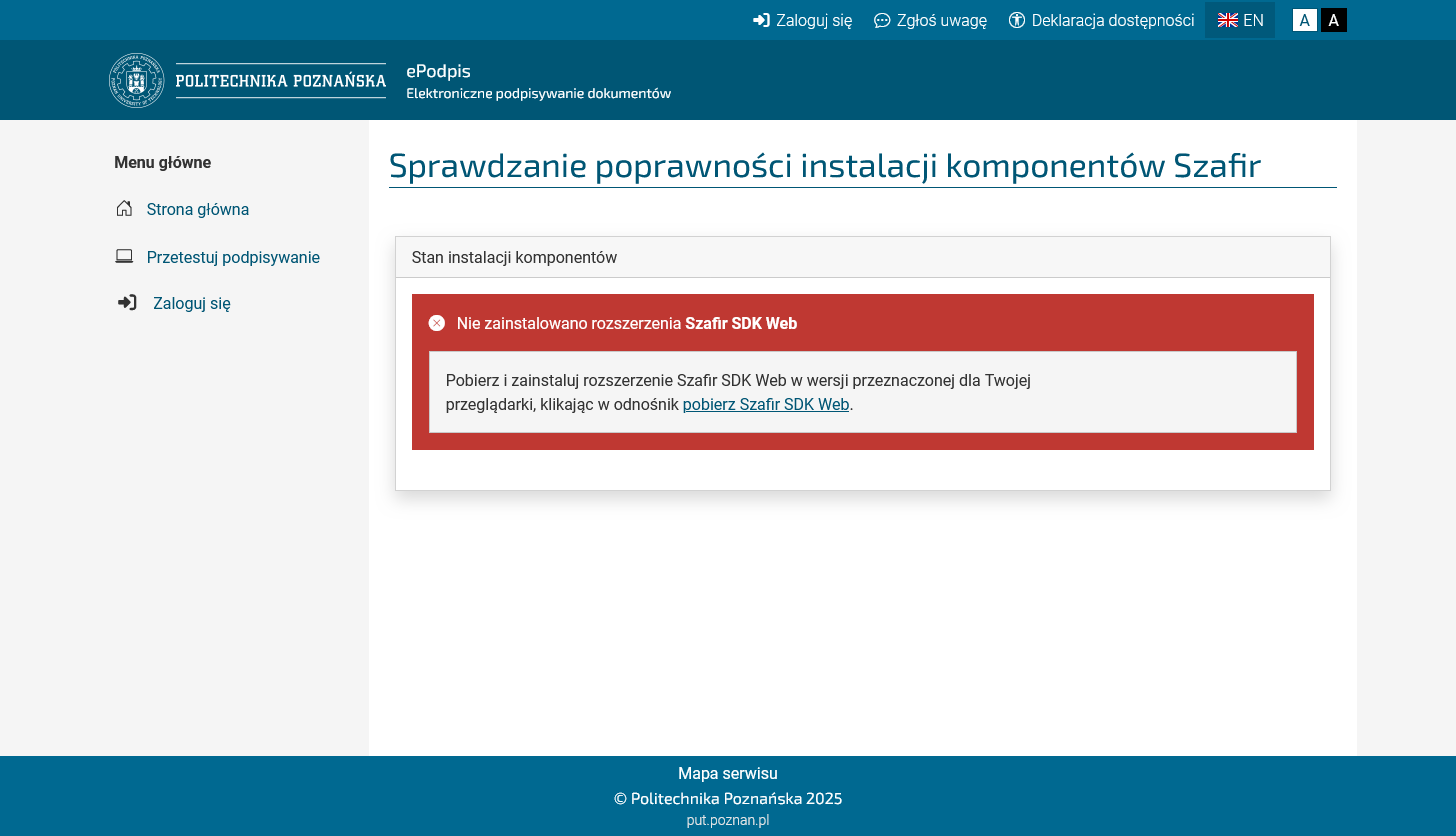Click the house icon in main menu

coord(124,209)
